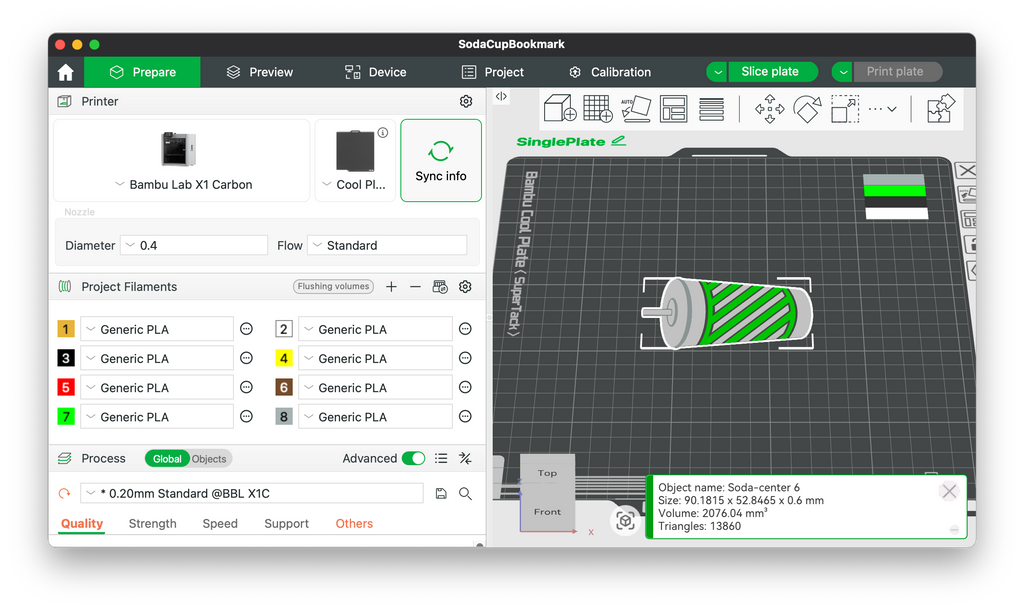1024x611 pixels.
Task: Switch Process to Objects mode
Action: click(x=209, y=459)
